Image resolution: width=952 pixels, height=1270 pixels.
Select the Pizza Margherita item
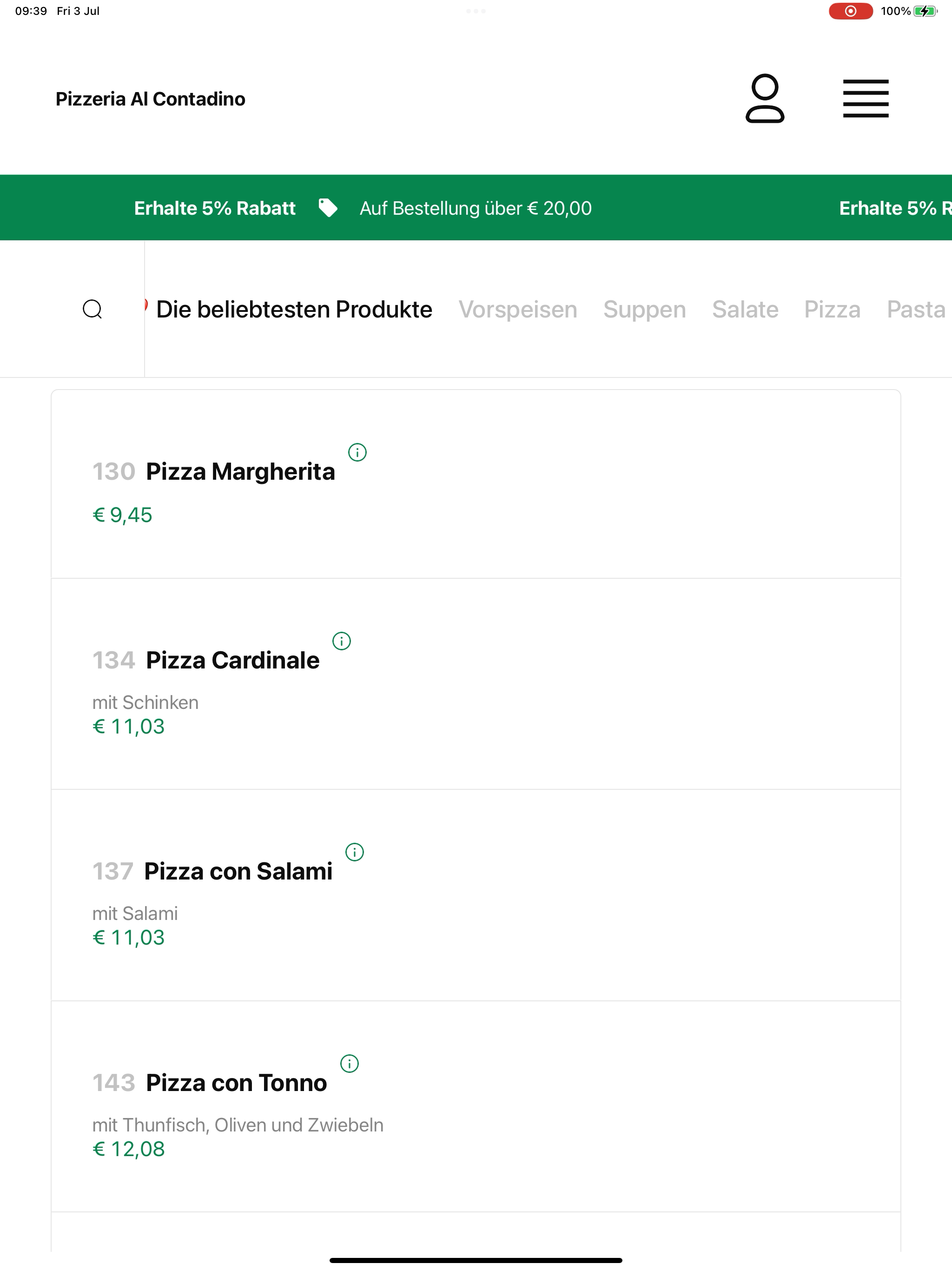click(x=476, y=484)
